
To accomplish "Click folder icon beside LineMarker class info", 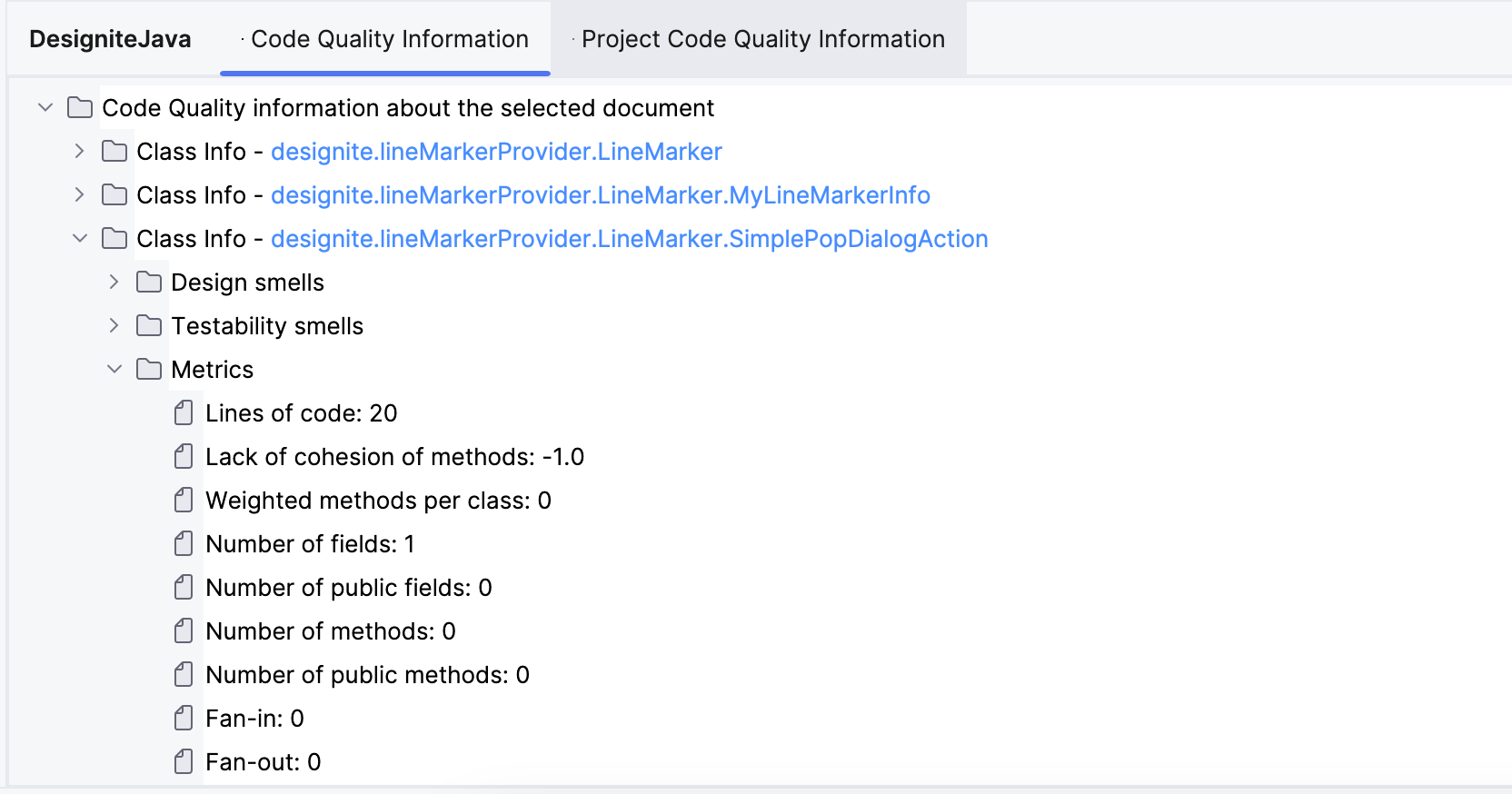I will (114, 151).
